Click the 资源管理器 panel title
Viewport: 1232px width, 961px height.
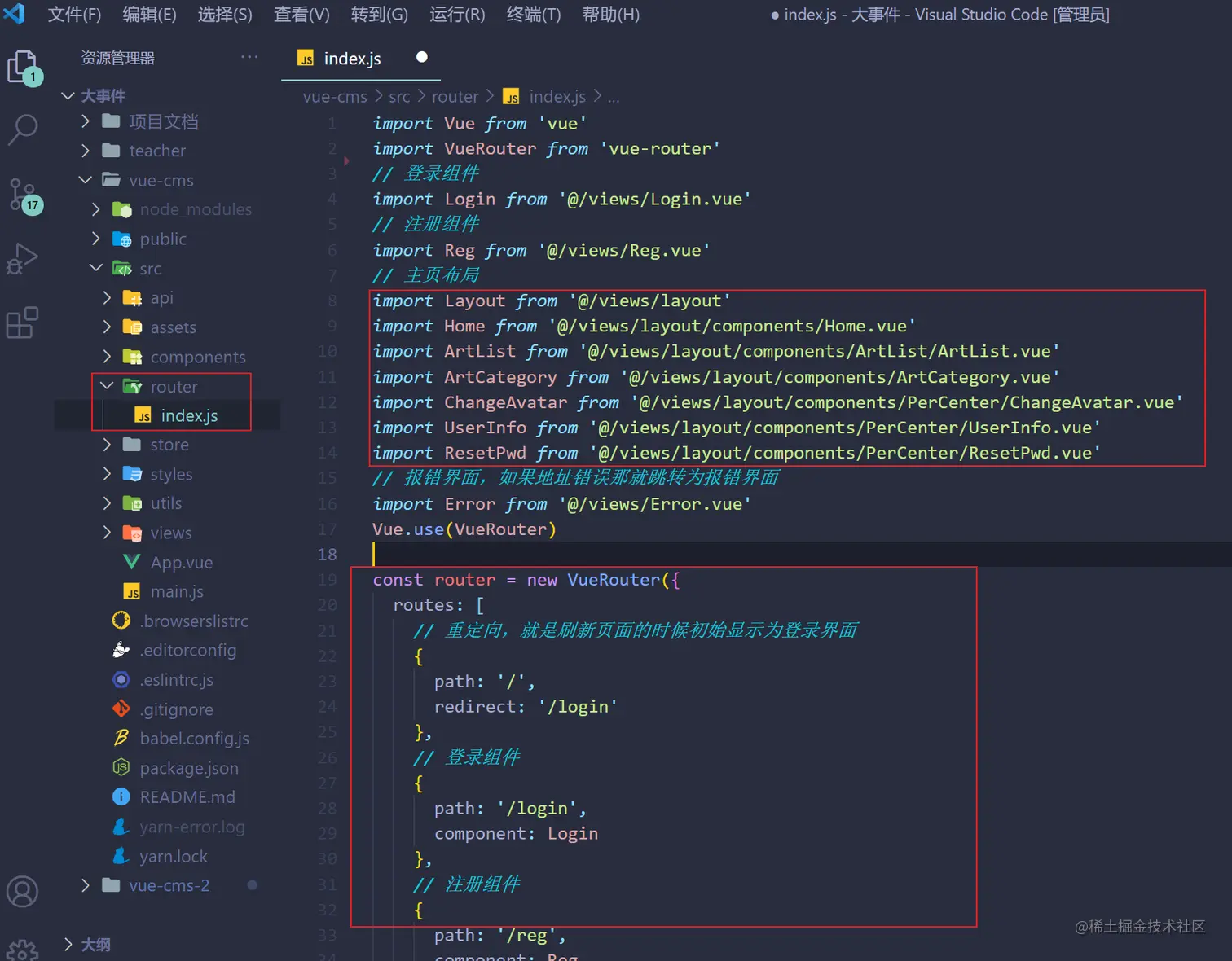tap(118, 58)
